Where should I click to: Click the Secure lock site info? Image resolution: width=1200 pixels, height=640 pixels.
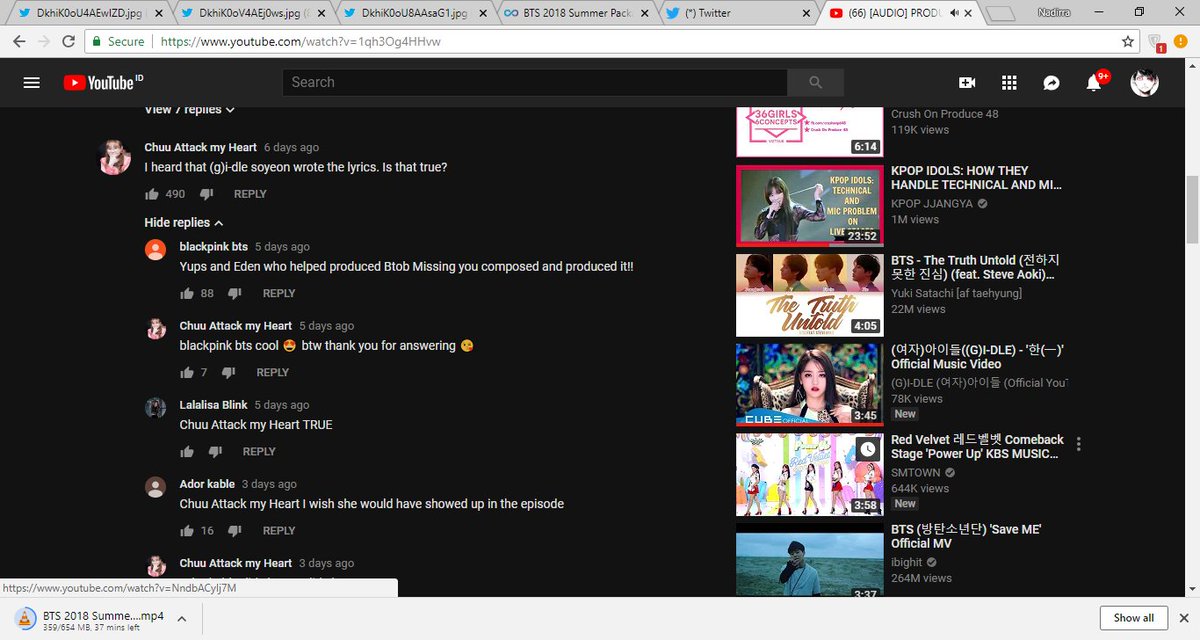click(x=118, y=42)
